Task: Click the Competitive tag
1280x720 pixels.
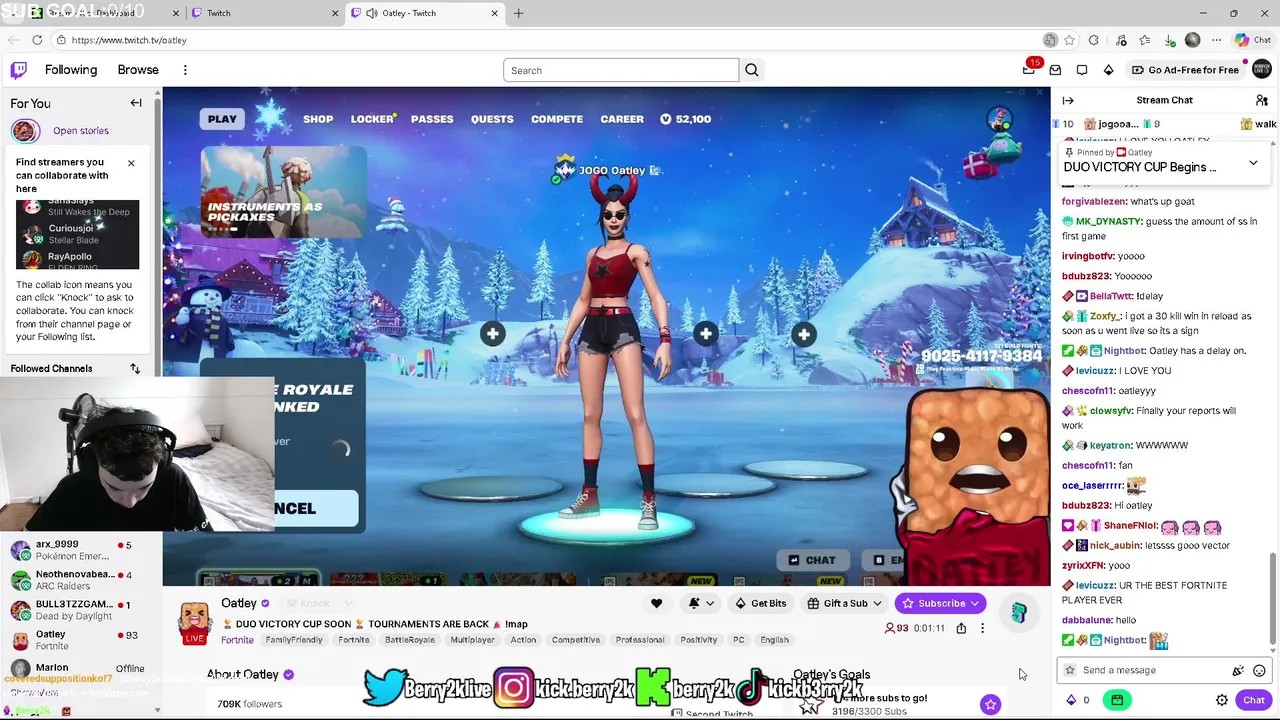Action: click(576, 640)
